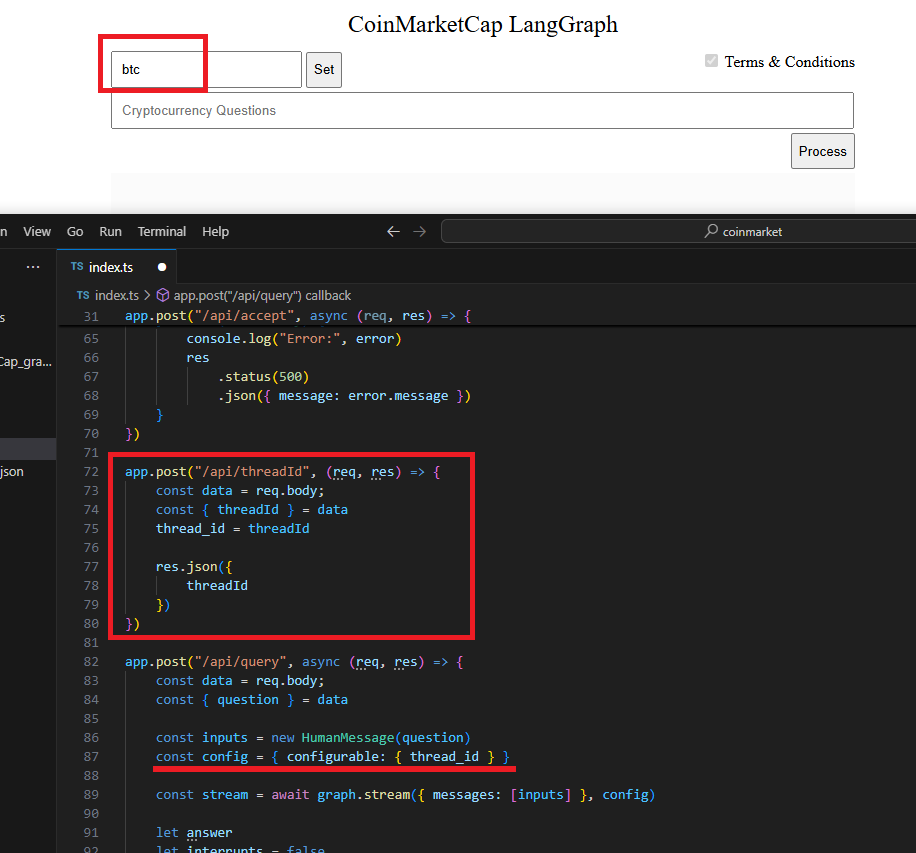Go back with the left arrow icon
The height and width of the screenshot is (853, 916).
(393, 232)
